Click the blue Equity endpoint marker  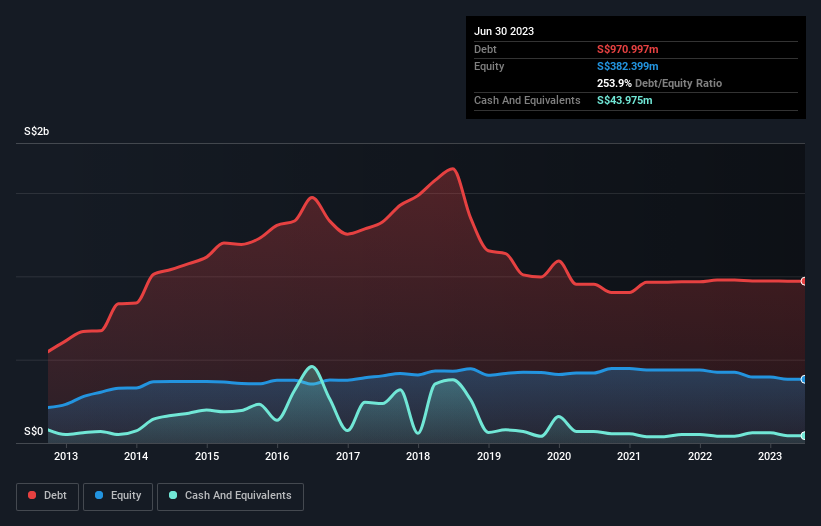pos(804,379)
